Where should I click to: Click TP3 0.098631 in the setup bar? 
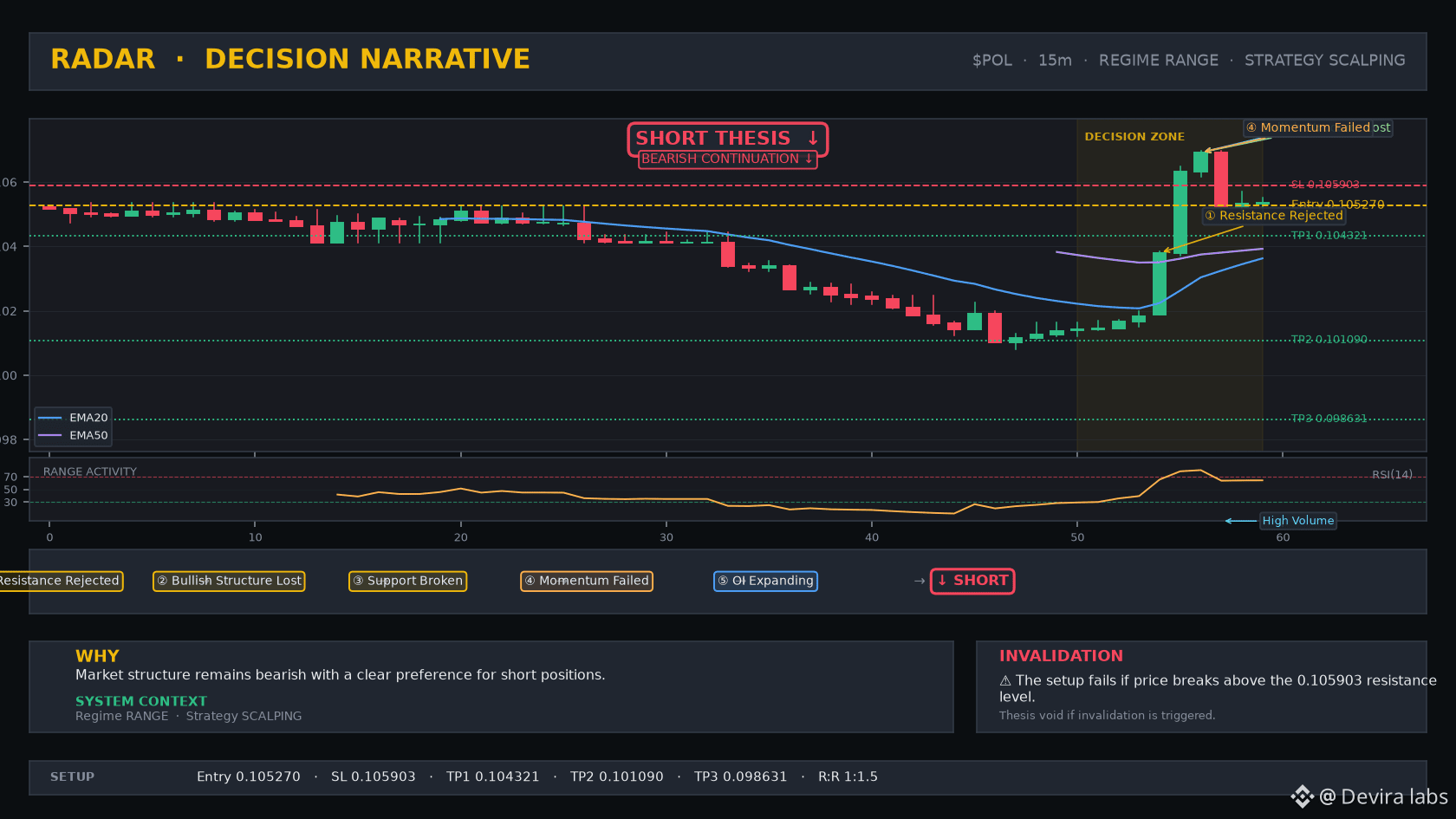741,777
